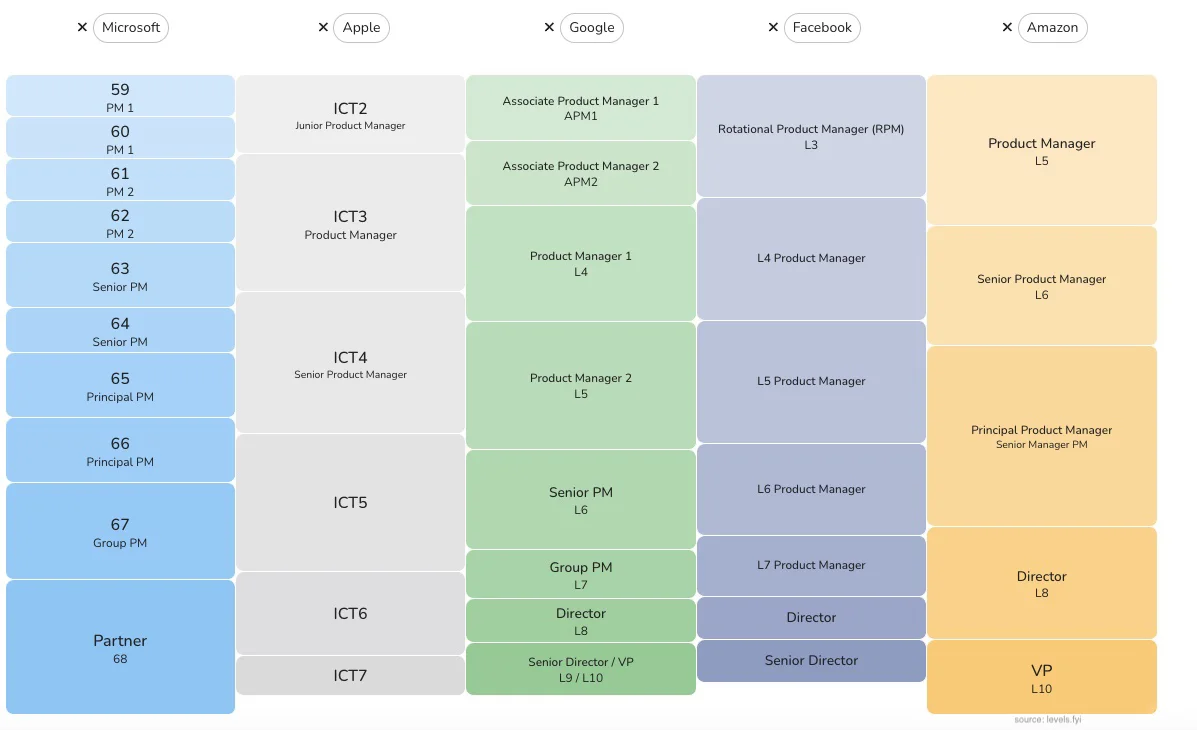Select Facebook Rotational Product Manager L3 block

(x=811, y=136)
